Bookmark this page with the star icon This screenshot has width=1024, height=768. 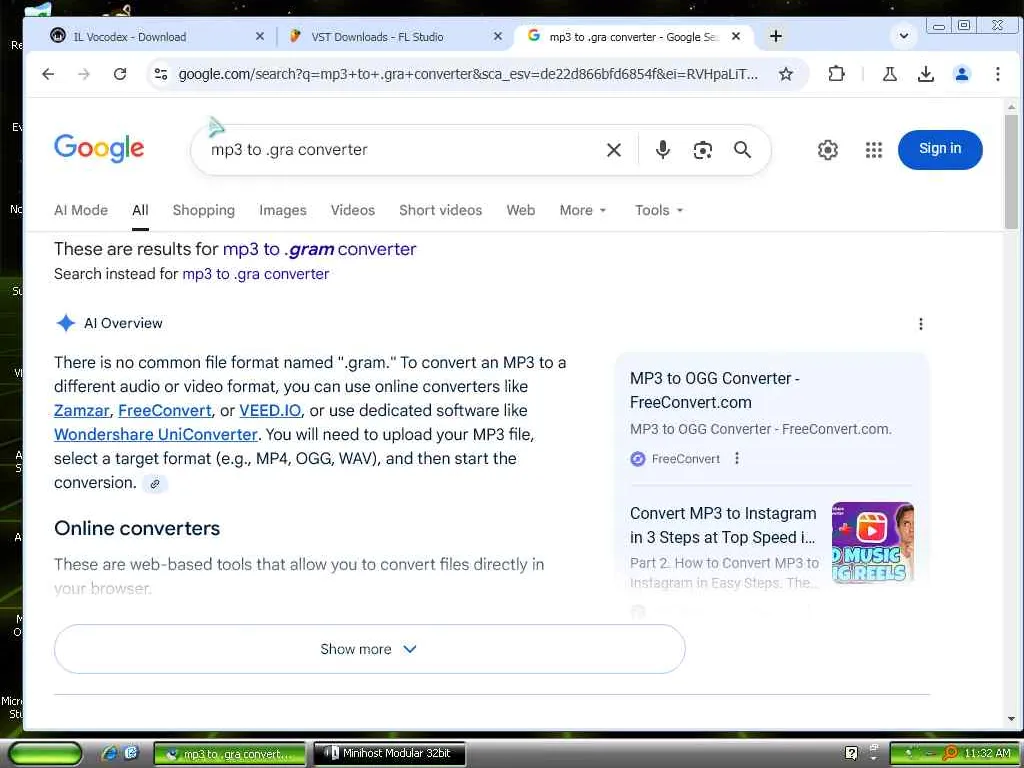[x=786, y=74]
